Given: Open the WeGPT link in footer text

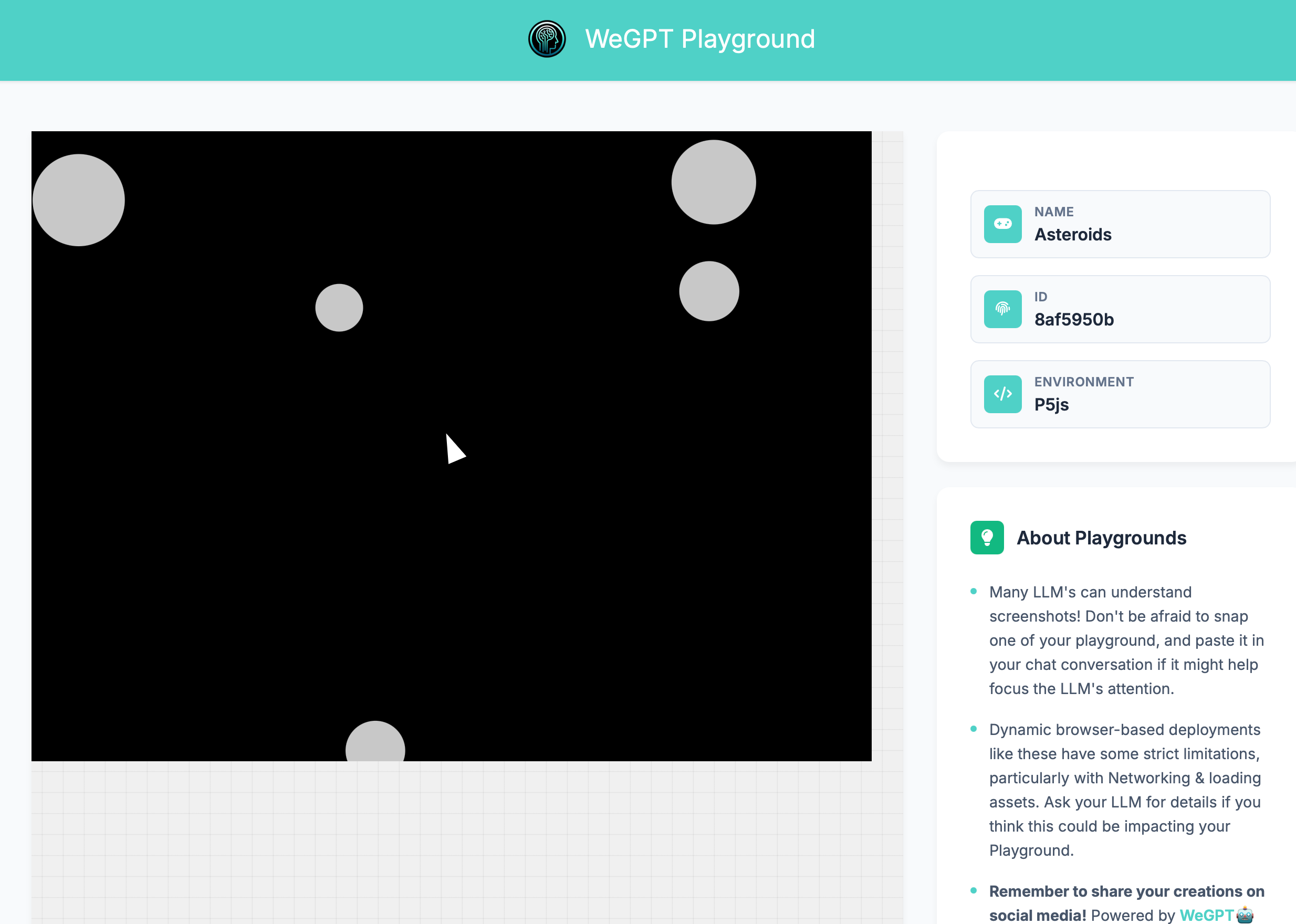Looking at the screenshot, I should click(x=1207, y=915).
